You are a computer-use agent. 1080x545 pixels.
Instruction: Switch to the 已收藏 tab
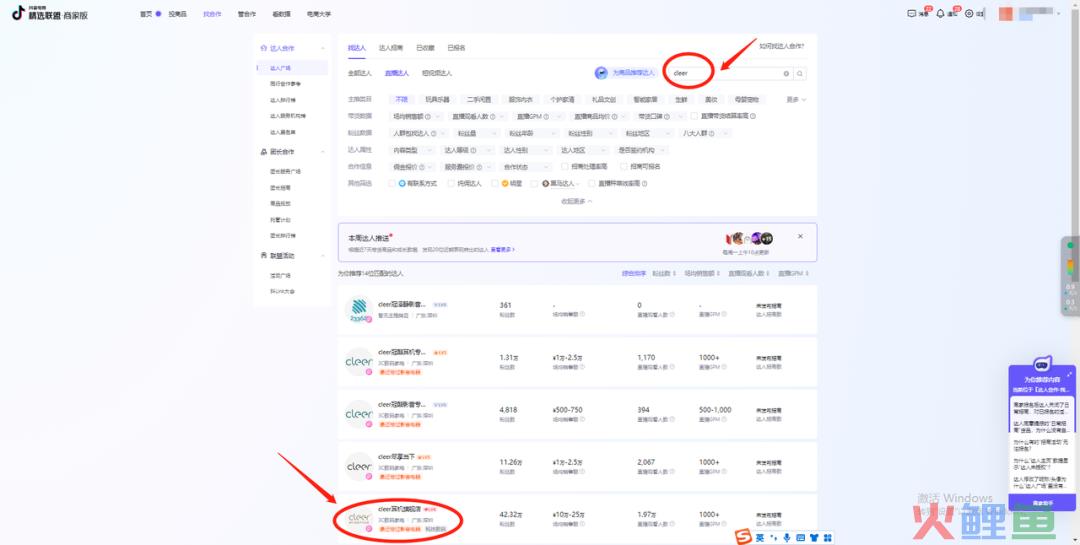425,48
